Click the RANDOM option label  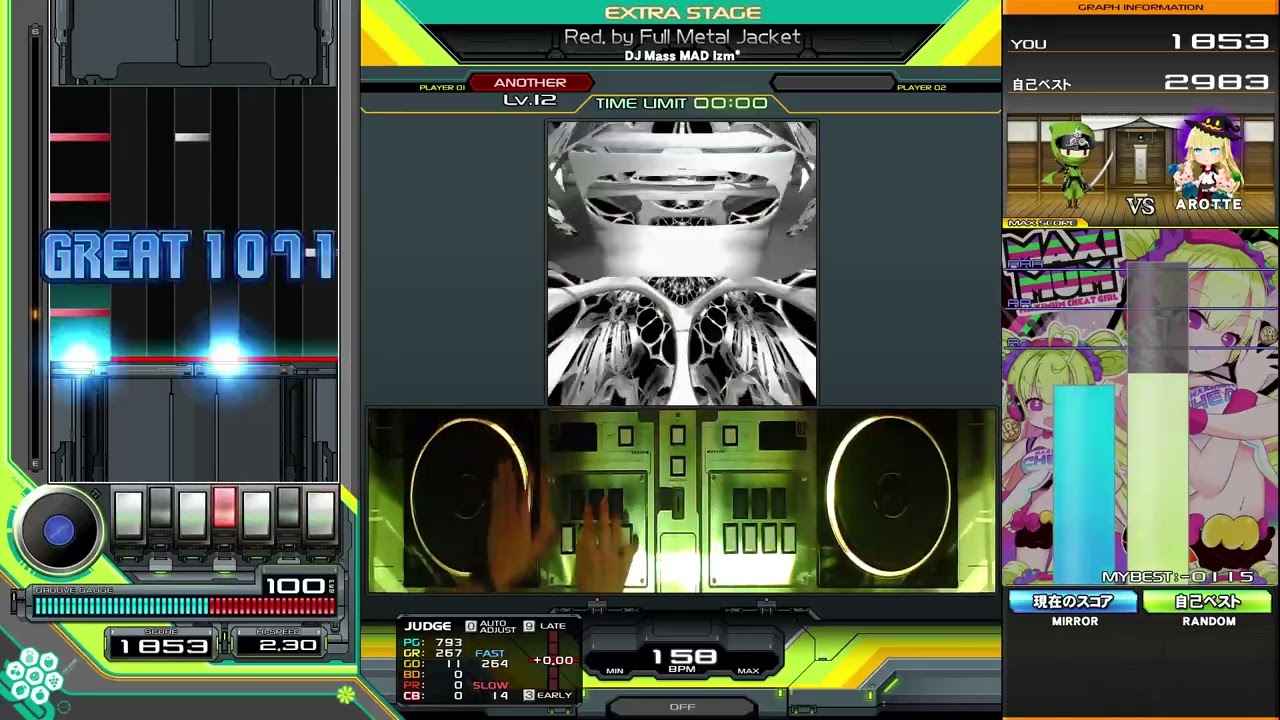point(1209,621)
